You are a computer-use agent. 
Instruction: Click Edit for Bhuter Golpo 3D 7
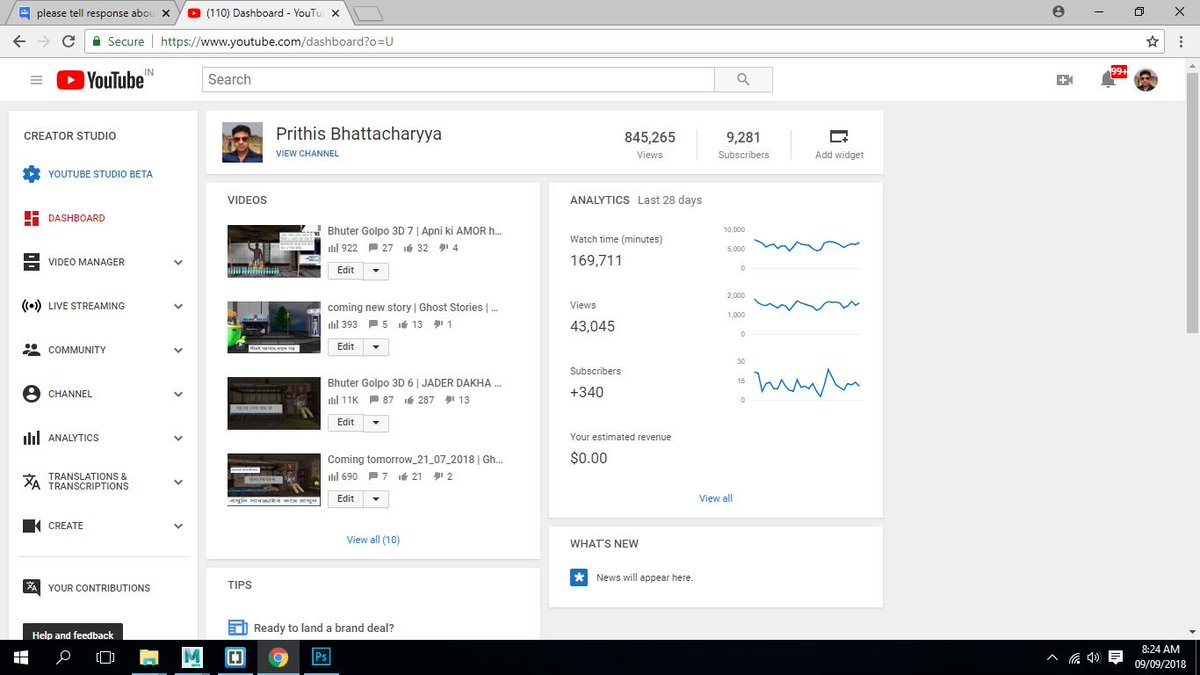[345, 271]
